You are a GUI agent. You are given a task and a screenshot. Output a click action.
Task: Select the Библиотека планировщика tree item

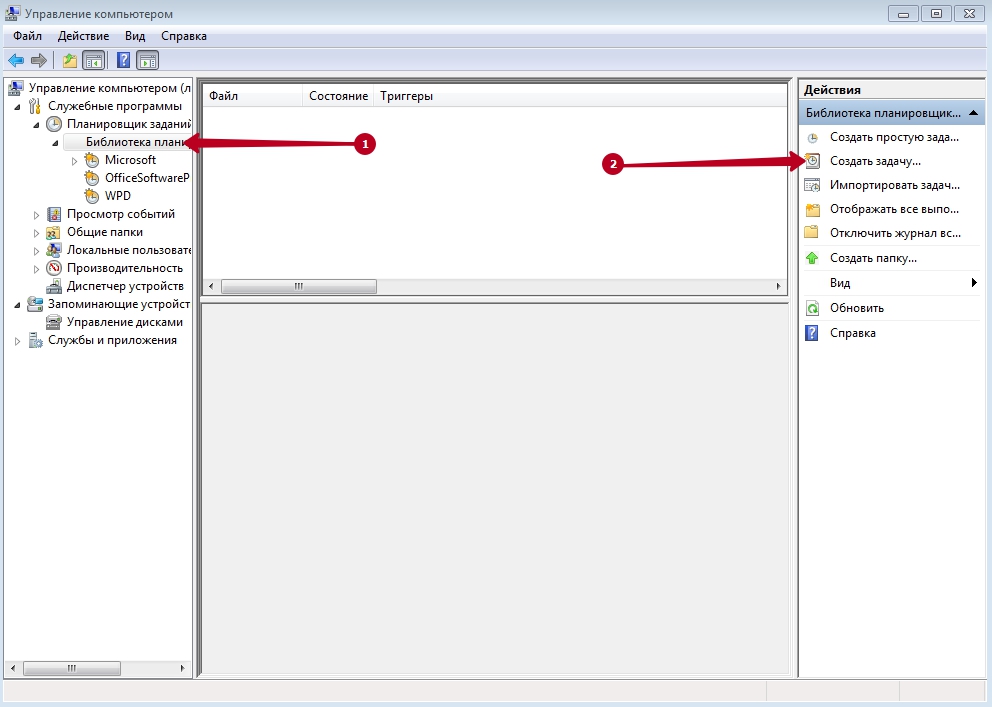coord(137,142)
